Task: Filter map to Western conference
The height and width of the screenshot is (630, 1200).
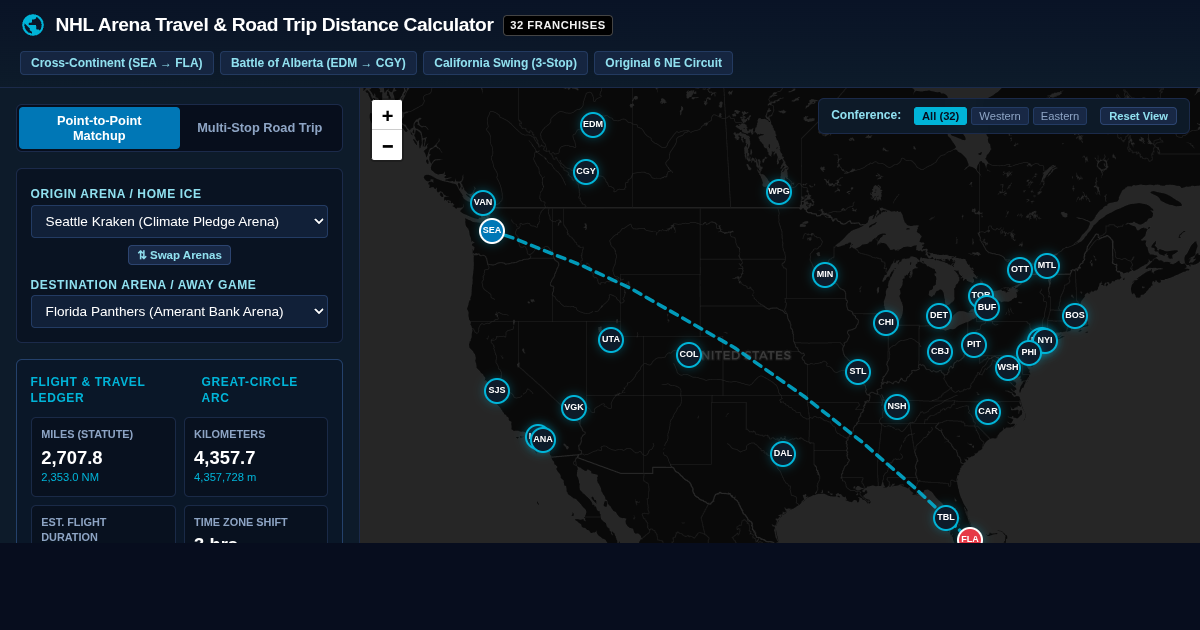Action: pyautogui.click(x=1000, y=116)
